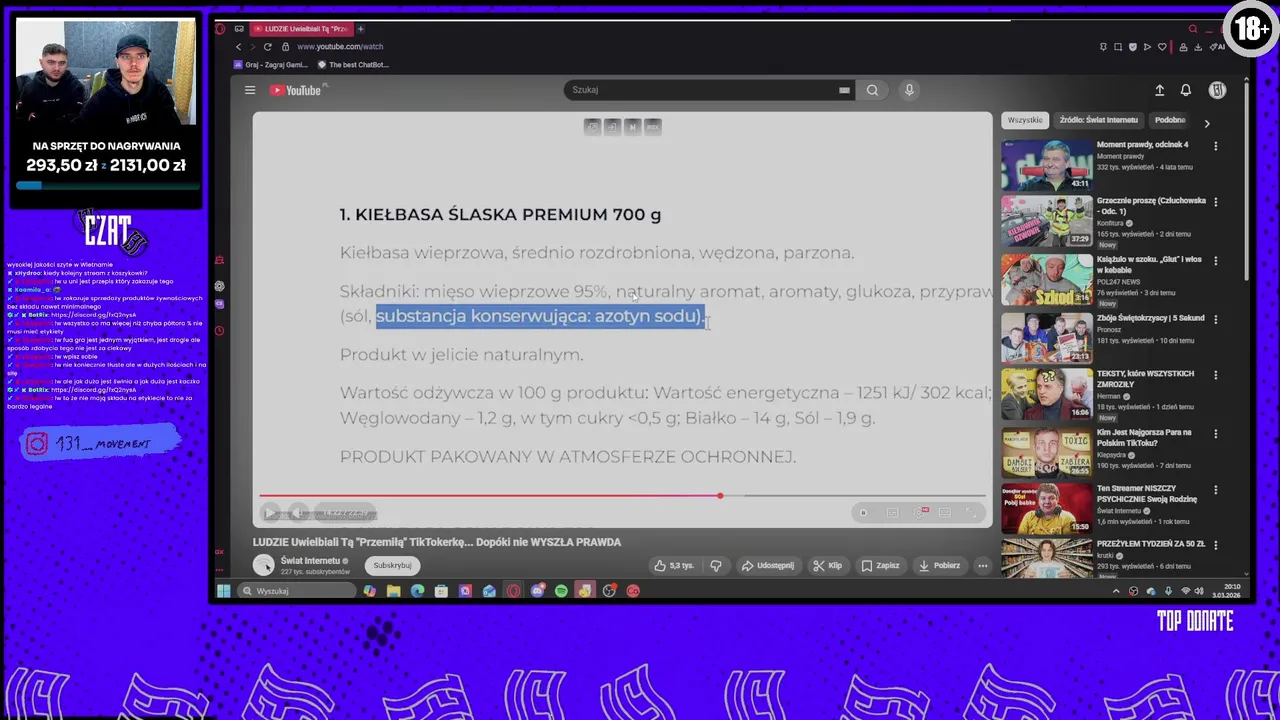
Task: Open File Explorer from taskbar
Action: click(x=393, y=591)
